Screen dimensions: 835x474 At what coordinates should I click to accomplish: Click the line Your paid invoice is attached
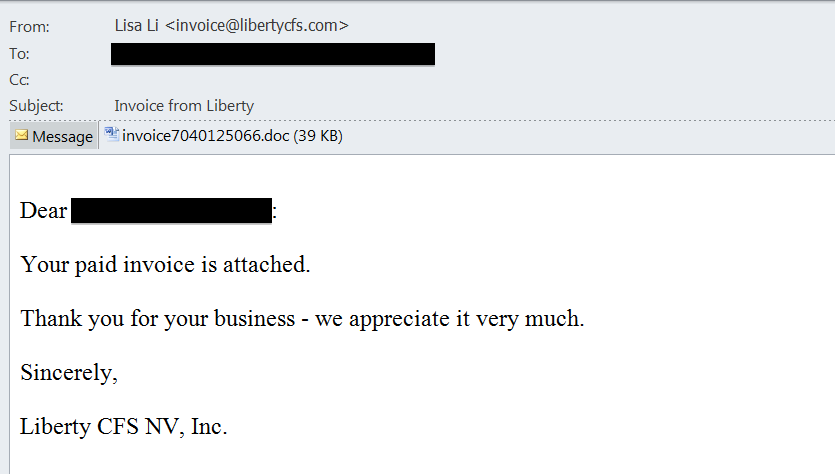(x=165, y=265)
